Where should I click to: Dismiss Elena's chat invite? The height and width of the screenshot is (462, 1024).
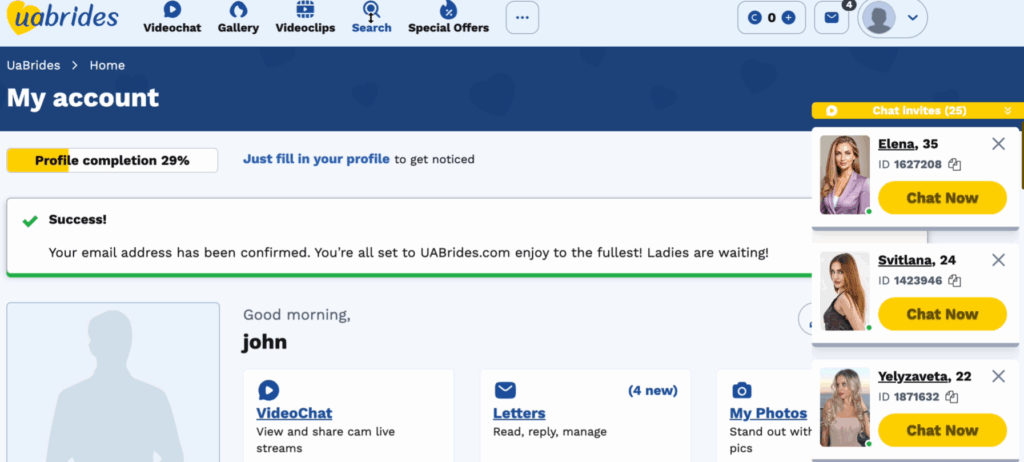(x=998, y=144)
